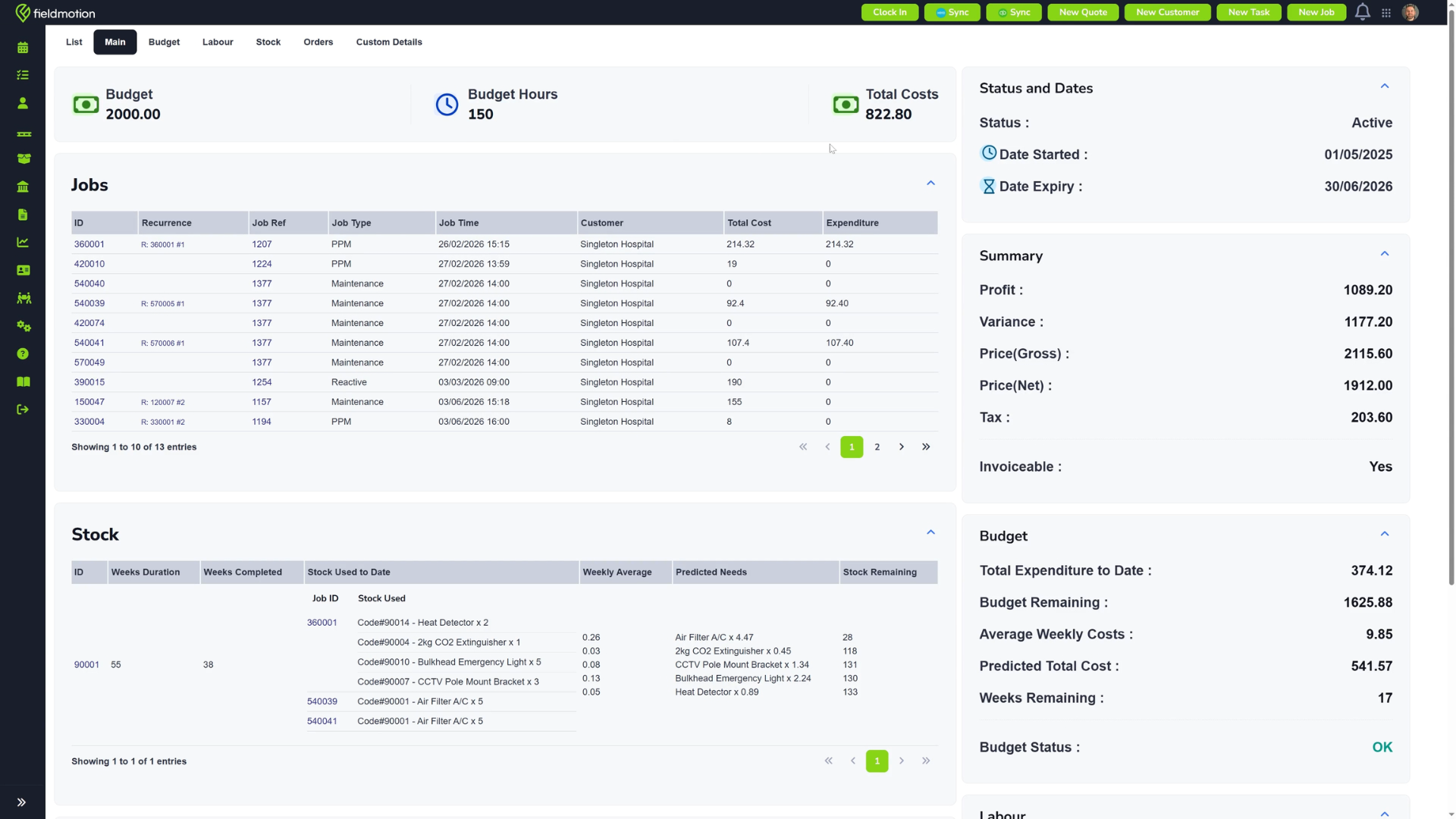Click the logout icon in sidebar

[x=23, y=409]
